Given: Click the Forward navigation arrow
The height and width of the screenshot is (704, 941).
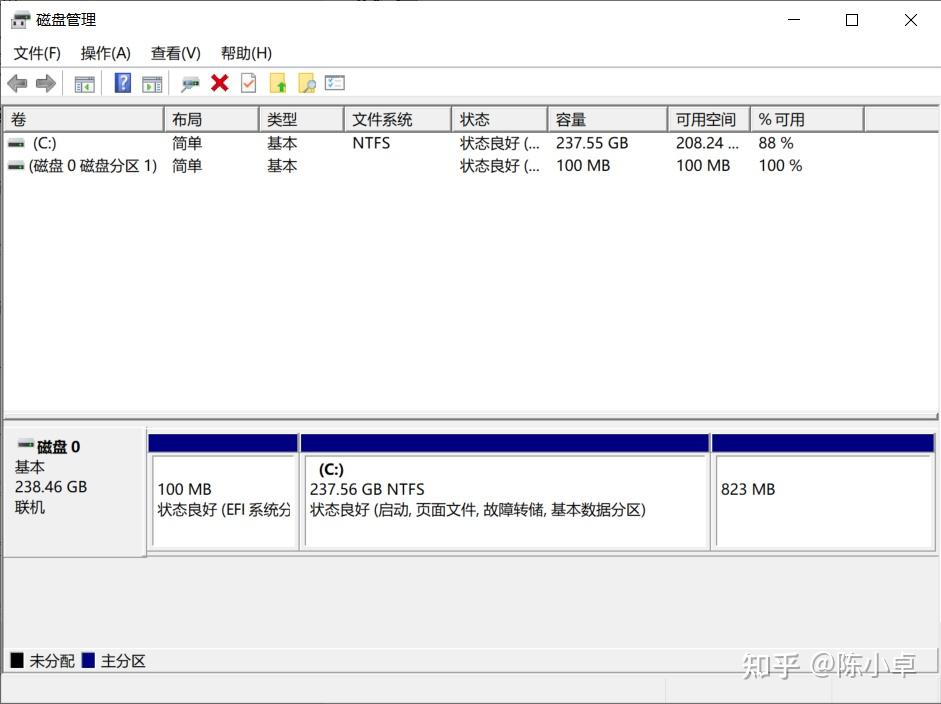Looking at the screenshot, I should [x=45, y=83].
